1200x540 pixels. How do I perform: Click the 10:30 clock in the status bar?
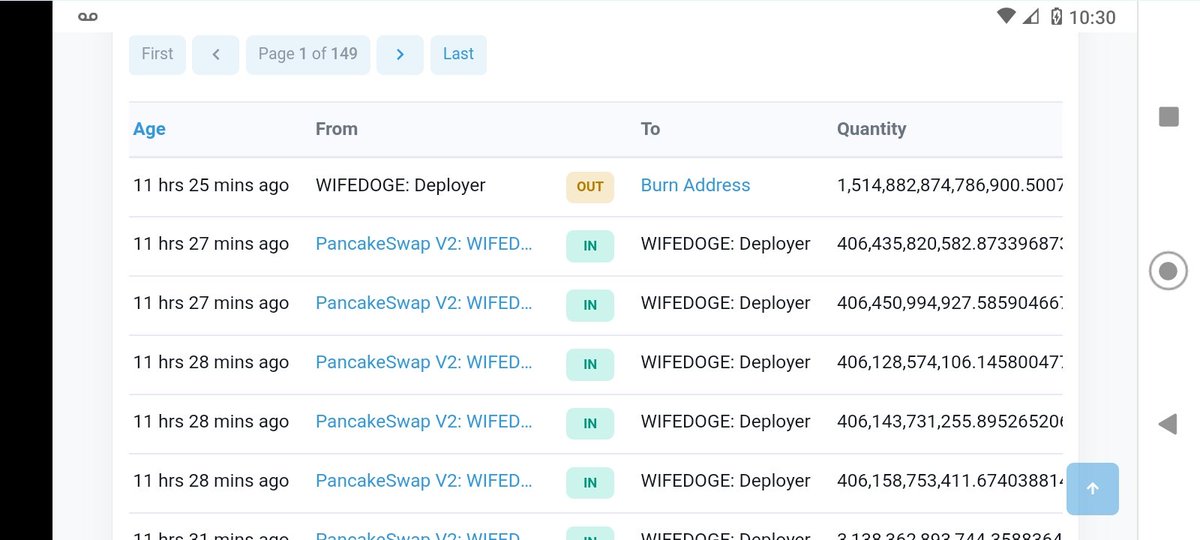tap(1092, 17)
